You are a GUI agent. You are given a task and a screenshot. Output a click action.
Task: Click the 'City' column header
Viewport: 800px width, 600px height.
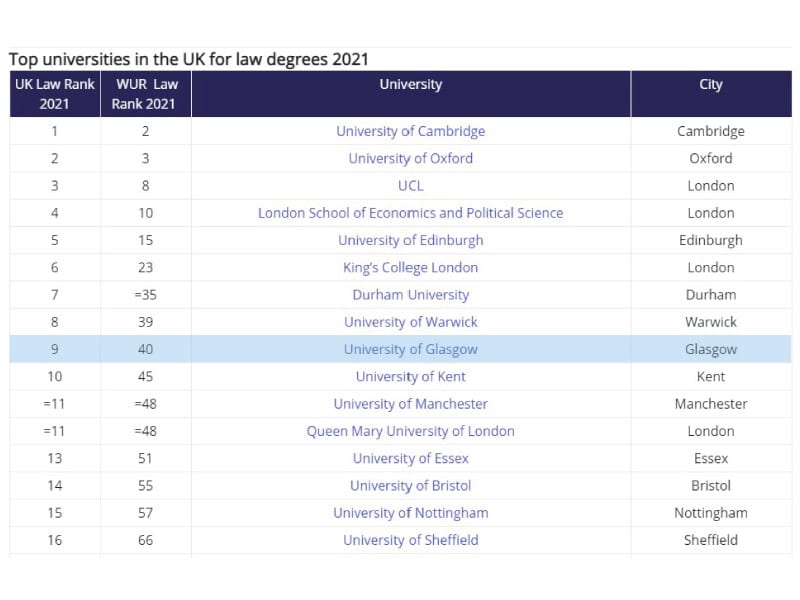711,94
